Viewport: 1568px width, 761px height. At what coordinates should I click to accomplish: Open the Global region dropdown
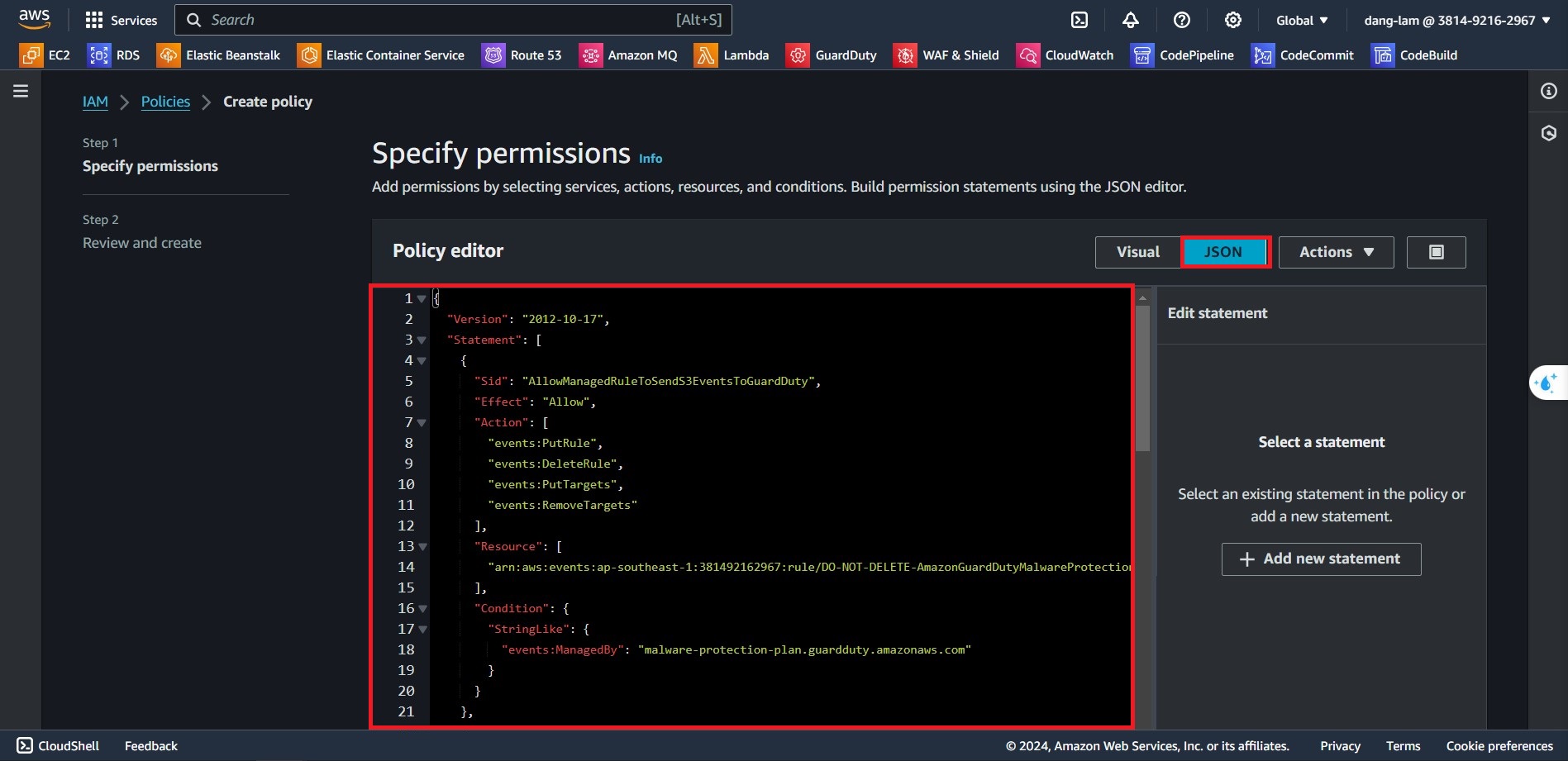tap(1302, 20)
